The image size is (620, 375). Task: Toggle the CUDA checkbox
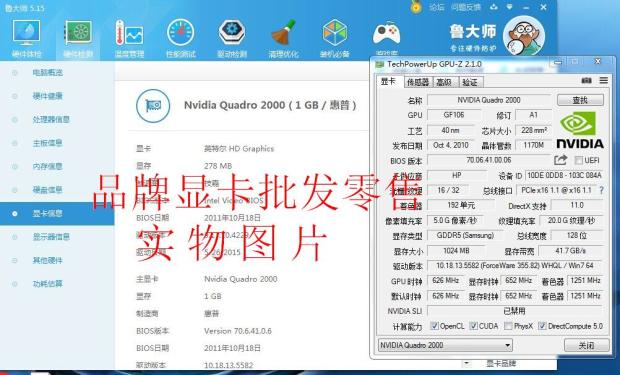[473, 326]
